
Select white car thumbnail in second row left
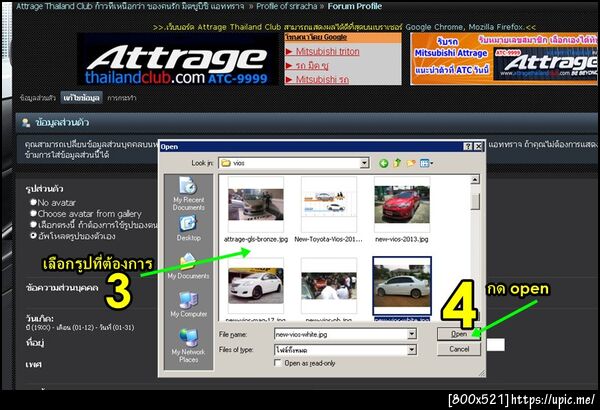click(x=256, y=286)
